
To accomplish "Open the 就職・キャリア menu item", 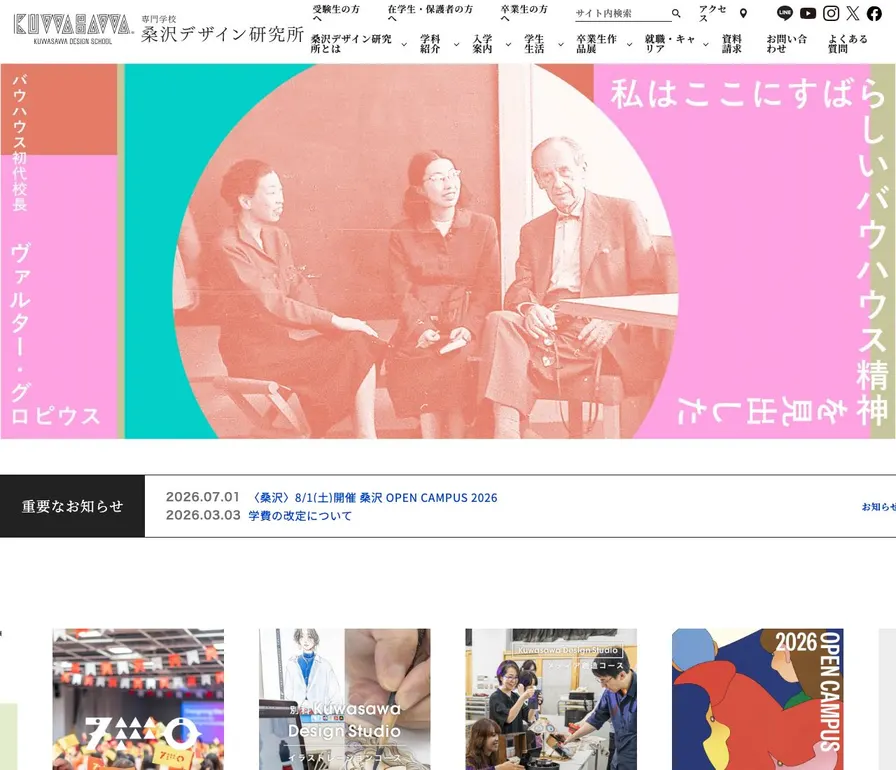I will (670, 44).
